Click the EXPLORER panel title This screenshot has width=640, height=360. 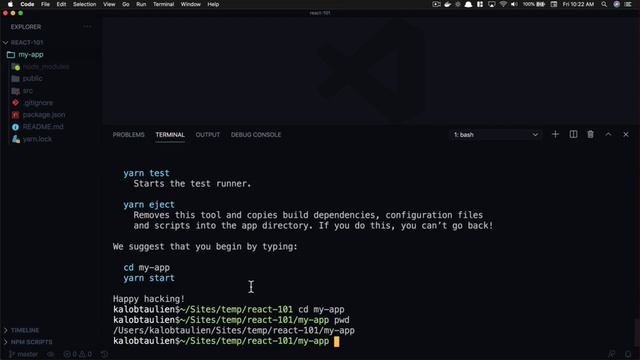coord(26,27)
